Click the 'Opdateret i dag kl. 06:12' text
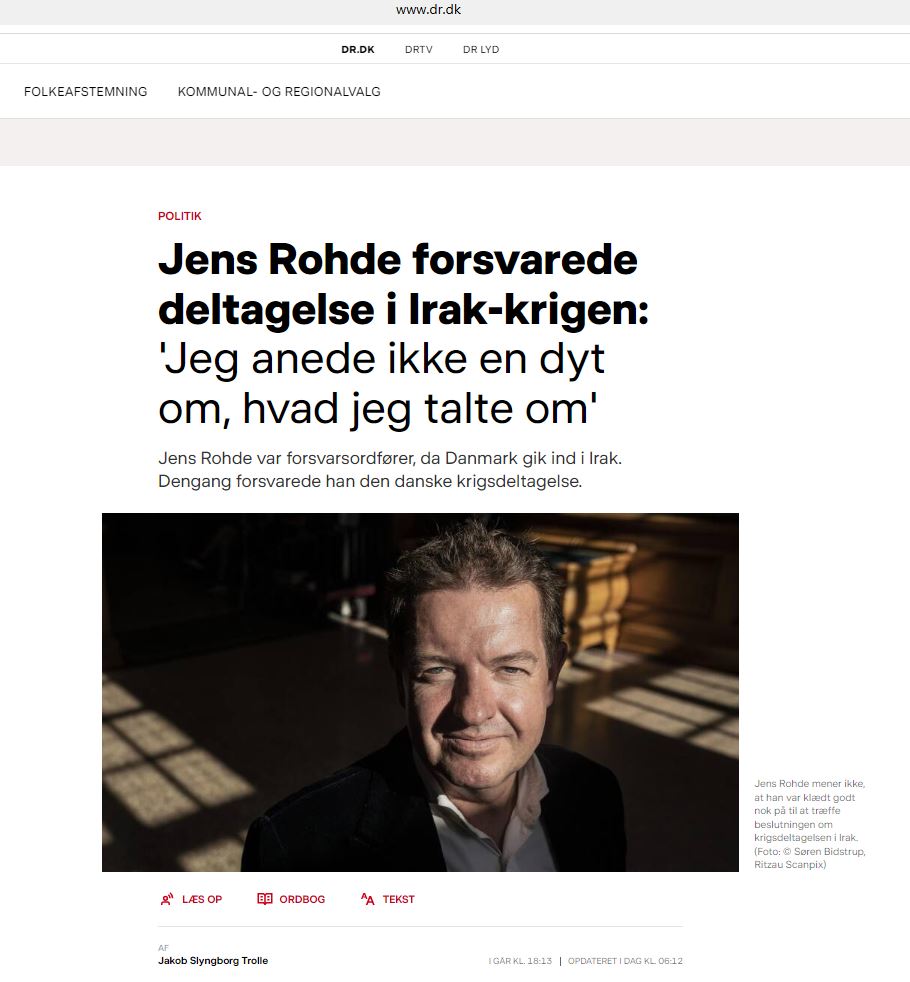The image size is (910, 982). tap(625, 961)
